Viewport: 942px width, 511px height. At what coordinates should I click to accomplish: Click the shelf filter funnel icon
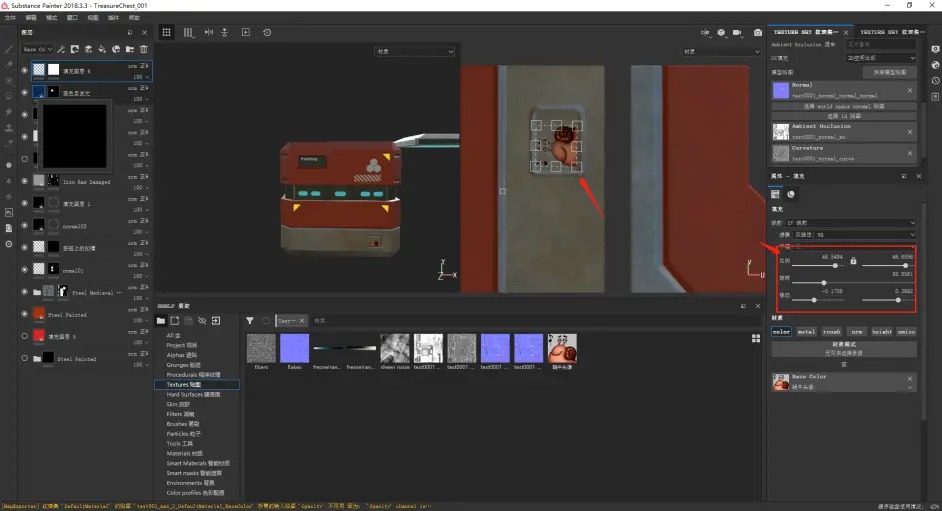[x=250, y=321]
